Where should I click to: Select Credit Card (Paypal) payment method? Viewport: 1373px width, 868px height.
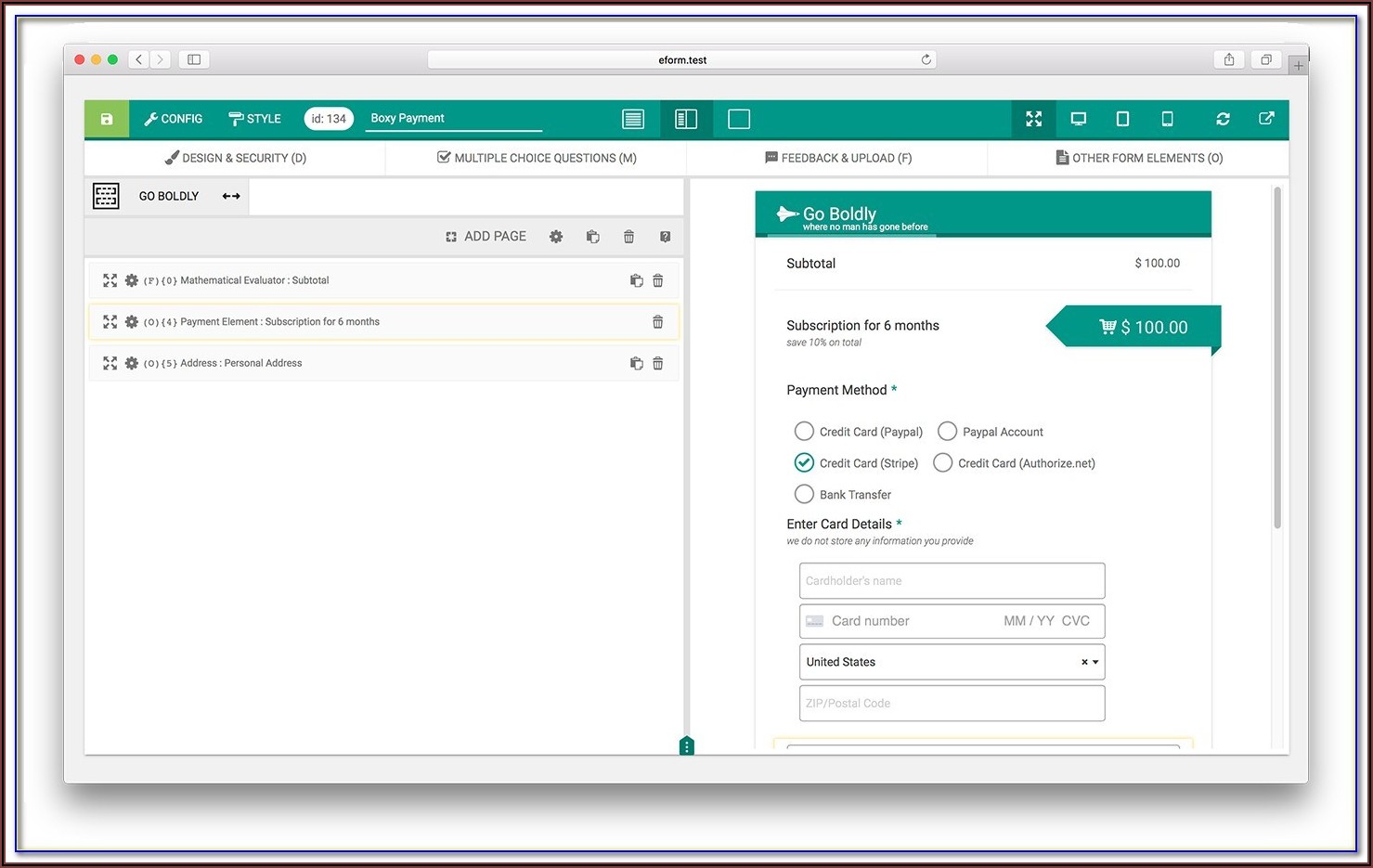(x=804, y=432)
